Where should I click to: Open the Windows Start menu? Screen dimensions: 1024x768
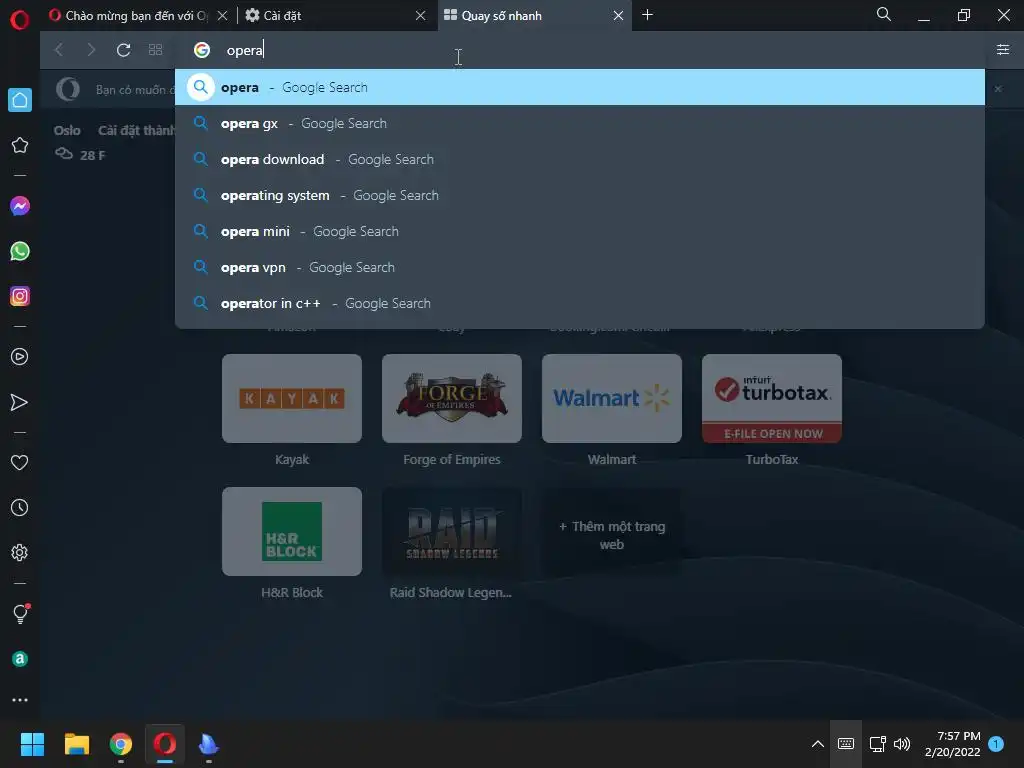pos(32,744)
